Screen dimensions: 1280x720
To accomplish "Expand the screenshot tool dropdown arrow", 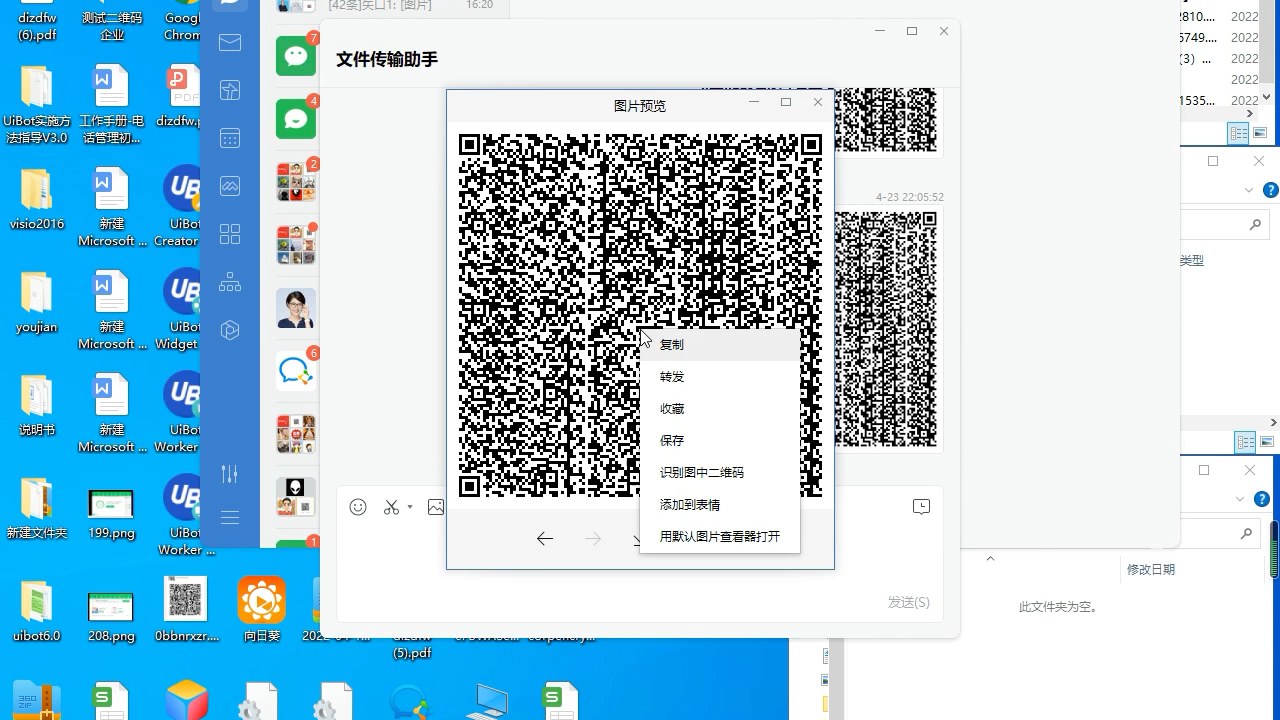I will click(410, 507).
